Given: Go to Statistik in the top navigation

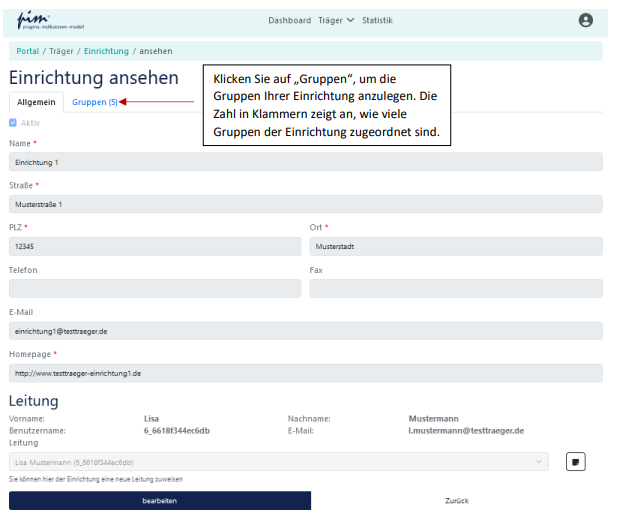Looking at the screenshot, I should point(377,20).
